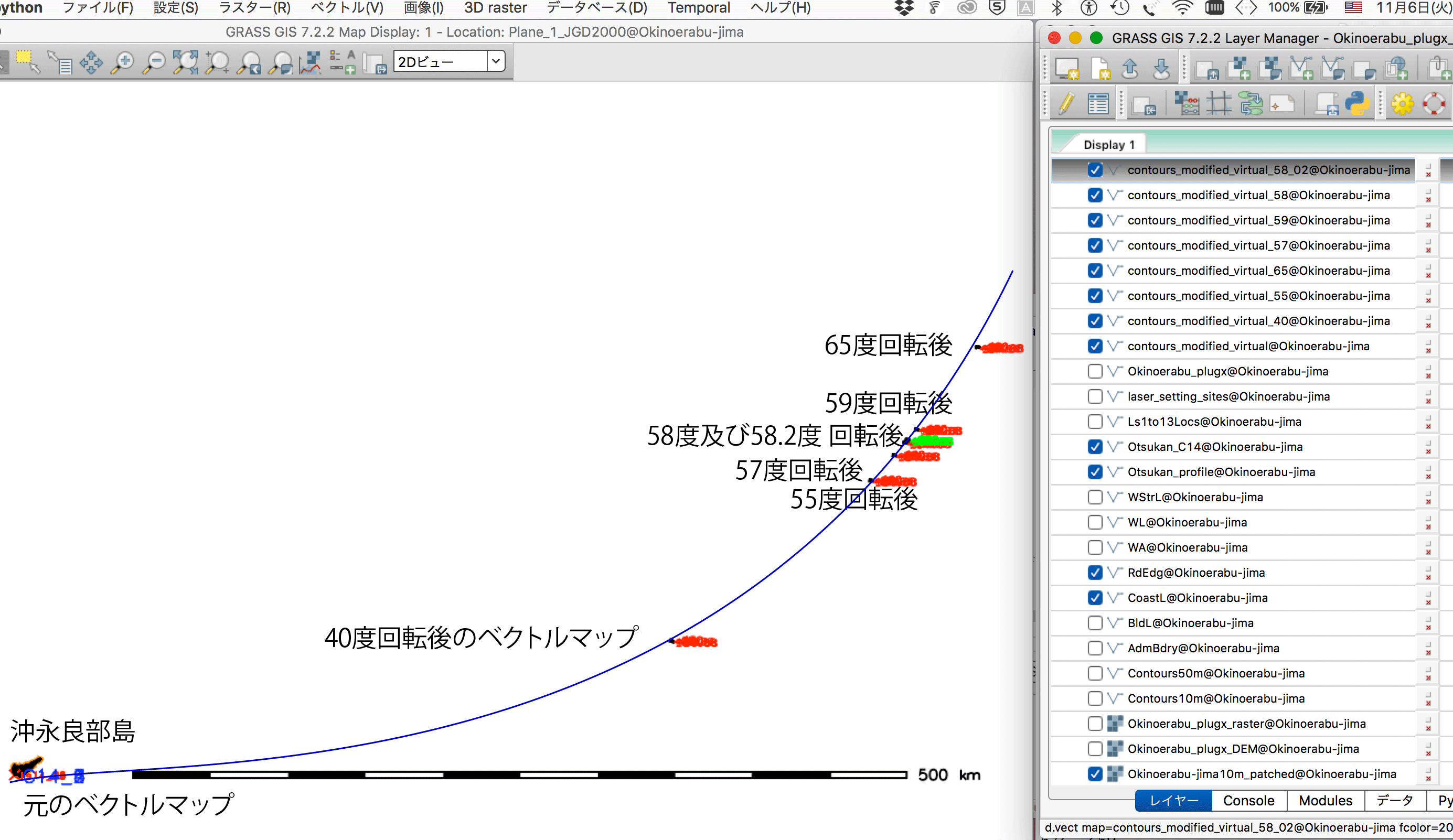Click the query raster/vector map tool
This screenshot has height=840, width=1453.
tap(60, 62)
